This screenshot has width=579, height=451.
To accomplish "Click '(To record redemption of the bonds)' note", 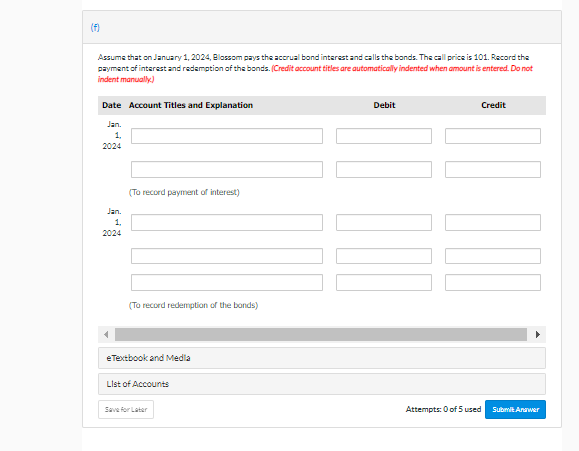I will coord(193,305).
